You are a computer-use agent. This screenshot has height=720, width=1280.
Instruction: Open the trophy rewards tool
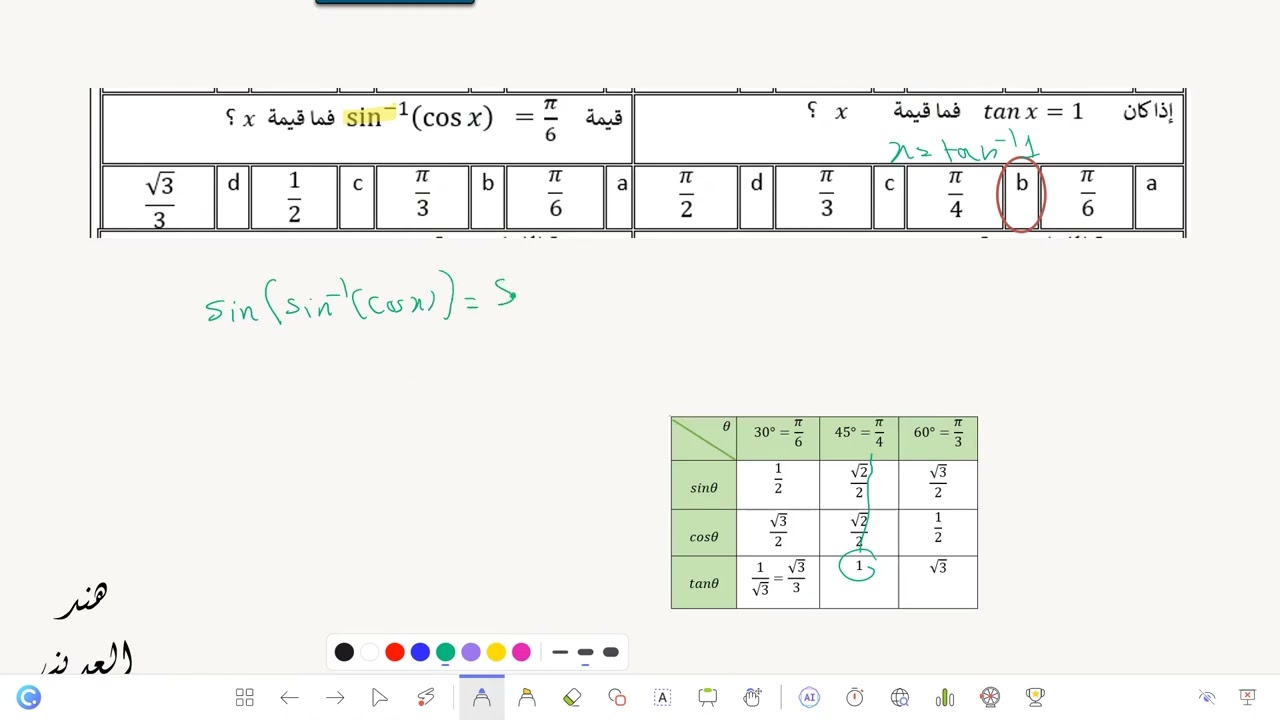pos(1035,698)
